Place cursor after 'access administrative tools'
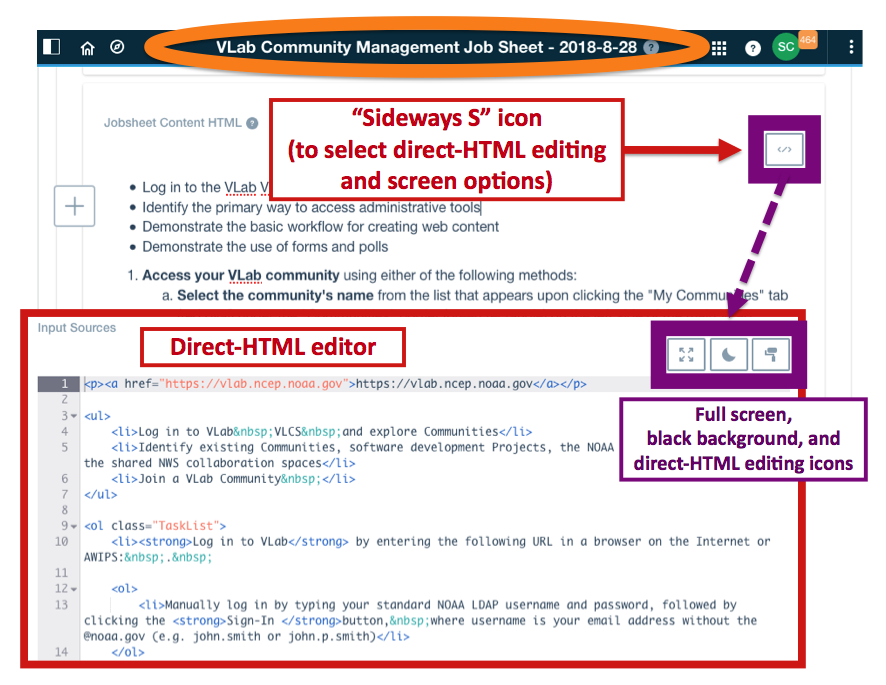Image resolution: width=886 pixels, height=685 pixels. 481,207
